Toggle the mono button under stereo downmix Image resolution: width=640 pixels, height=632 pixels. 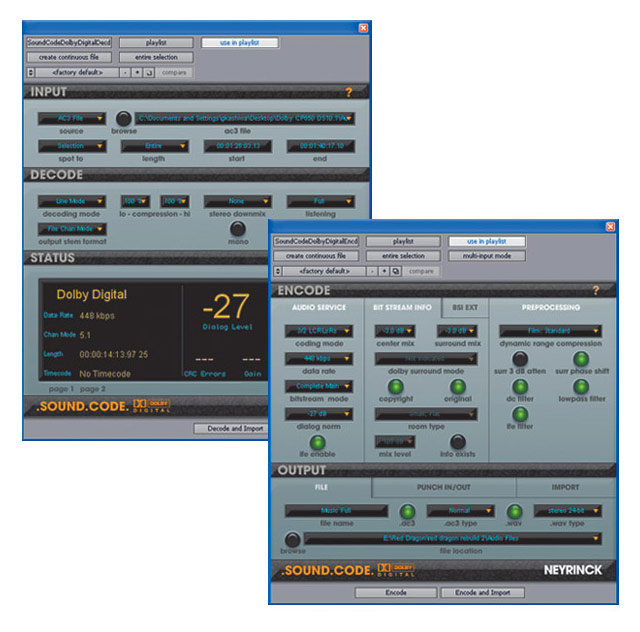238,228
